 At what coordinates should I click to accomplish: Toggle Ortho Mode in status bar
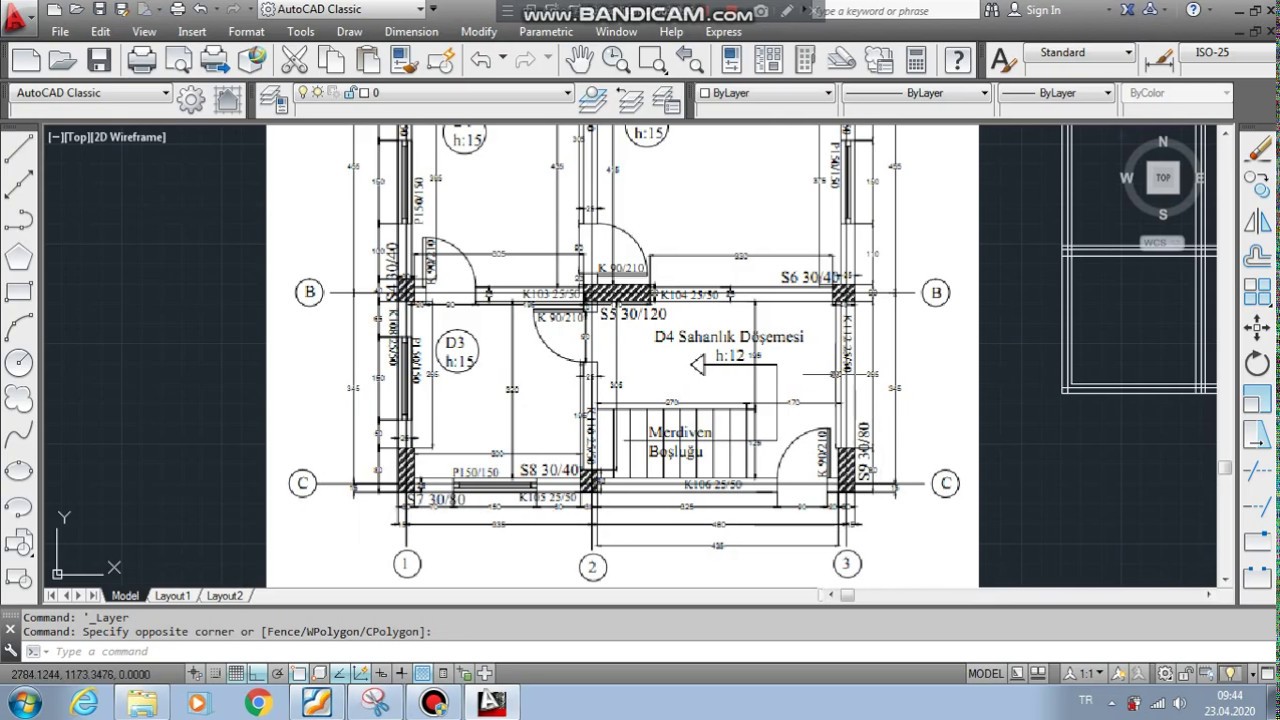[x=257, y=674]
